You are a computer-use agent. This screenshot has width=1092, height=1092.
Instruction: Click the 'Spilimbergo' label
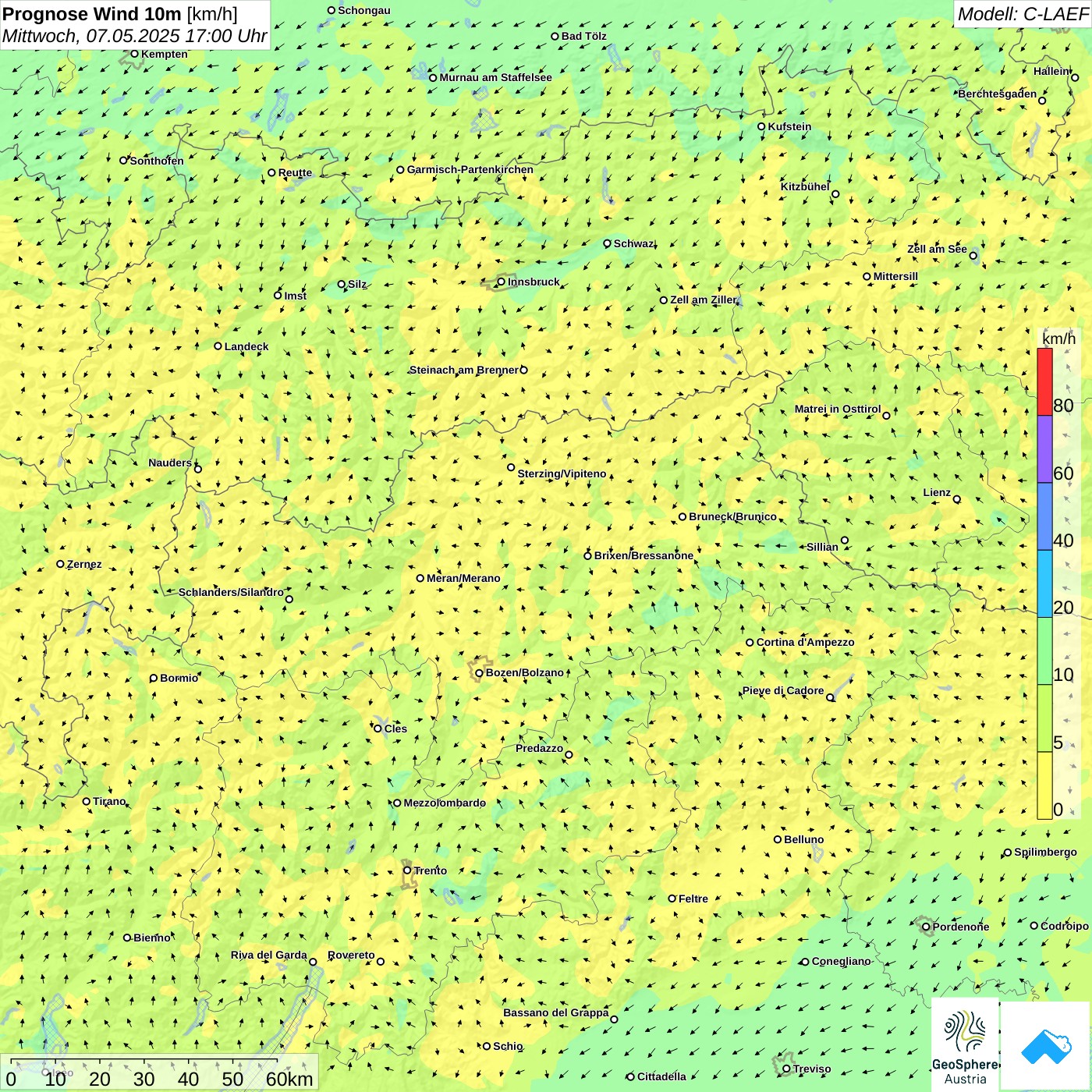click(1045, 853)
